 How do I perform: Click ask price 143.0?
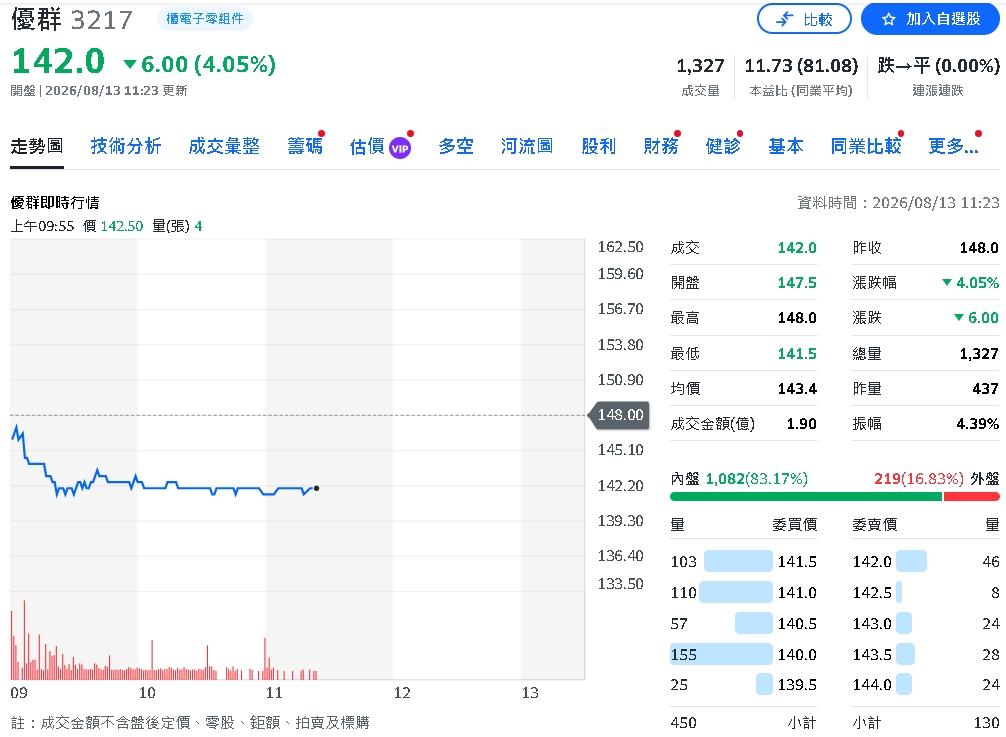coord(872,623)
